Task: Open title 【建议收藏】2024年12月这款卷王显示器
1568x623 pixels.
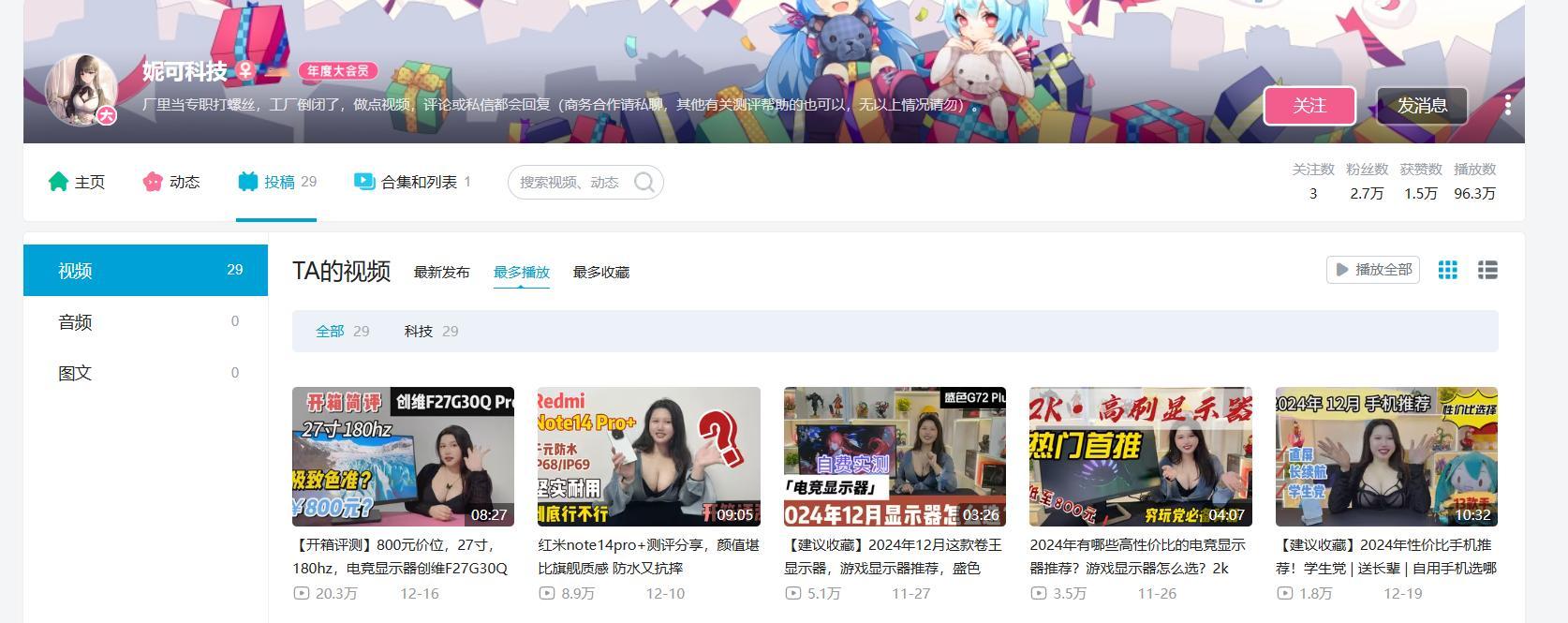Action: [894, 556]
